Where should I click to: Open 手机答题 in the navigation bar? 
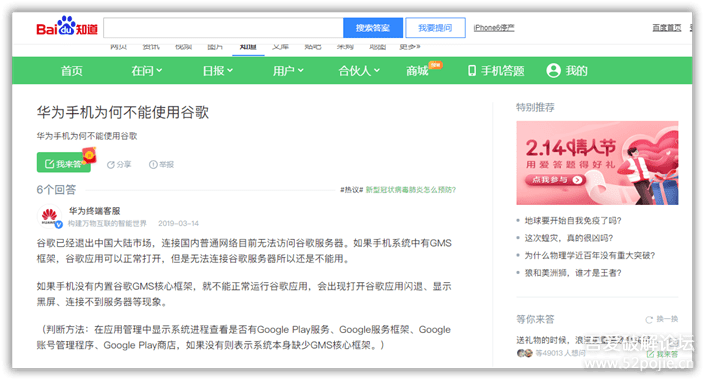(496, 71)
